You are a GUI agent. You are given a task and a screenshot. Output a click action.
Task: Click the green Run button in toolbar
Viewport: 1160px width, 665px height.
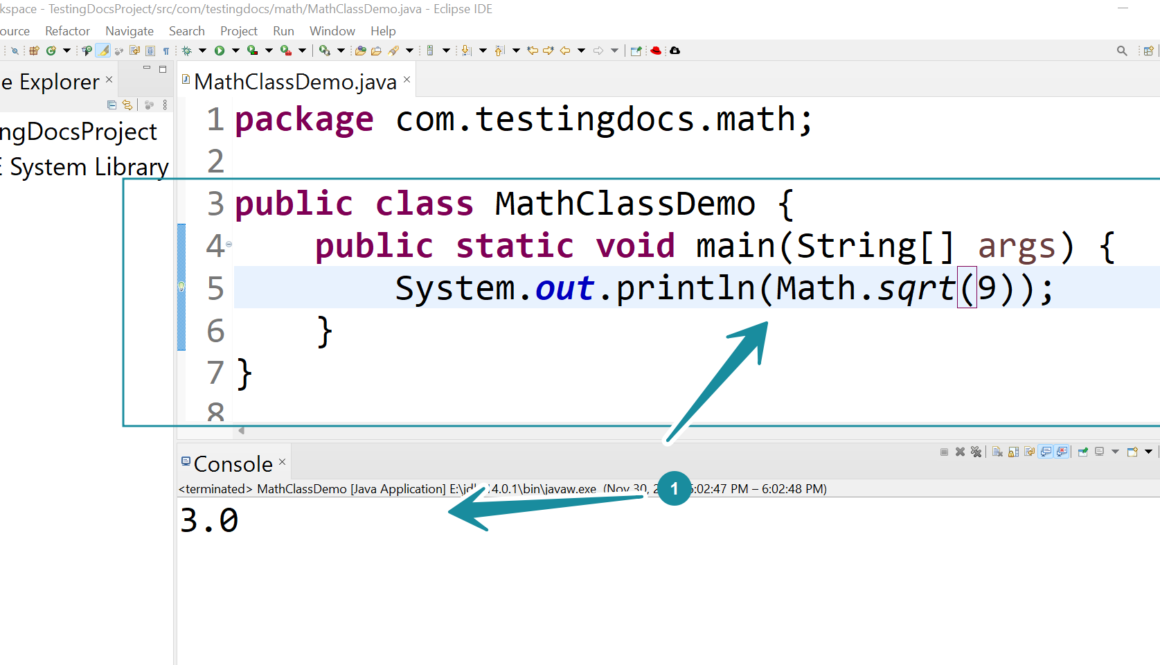click(x=219, y=50)
